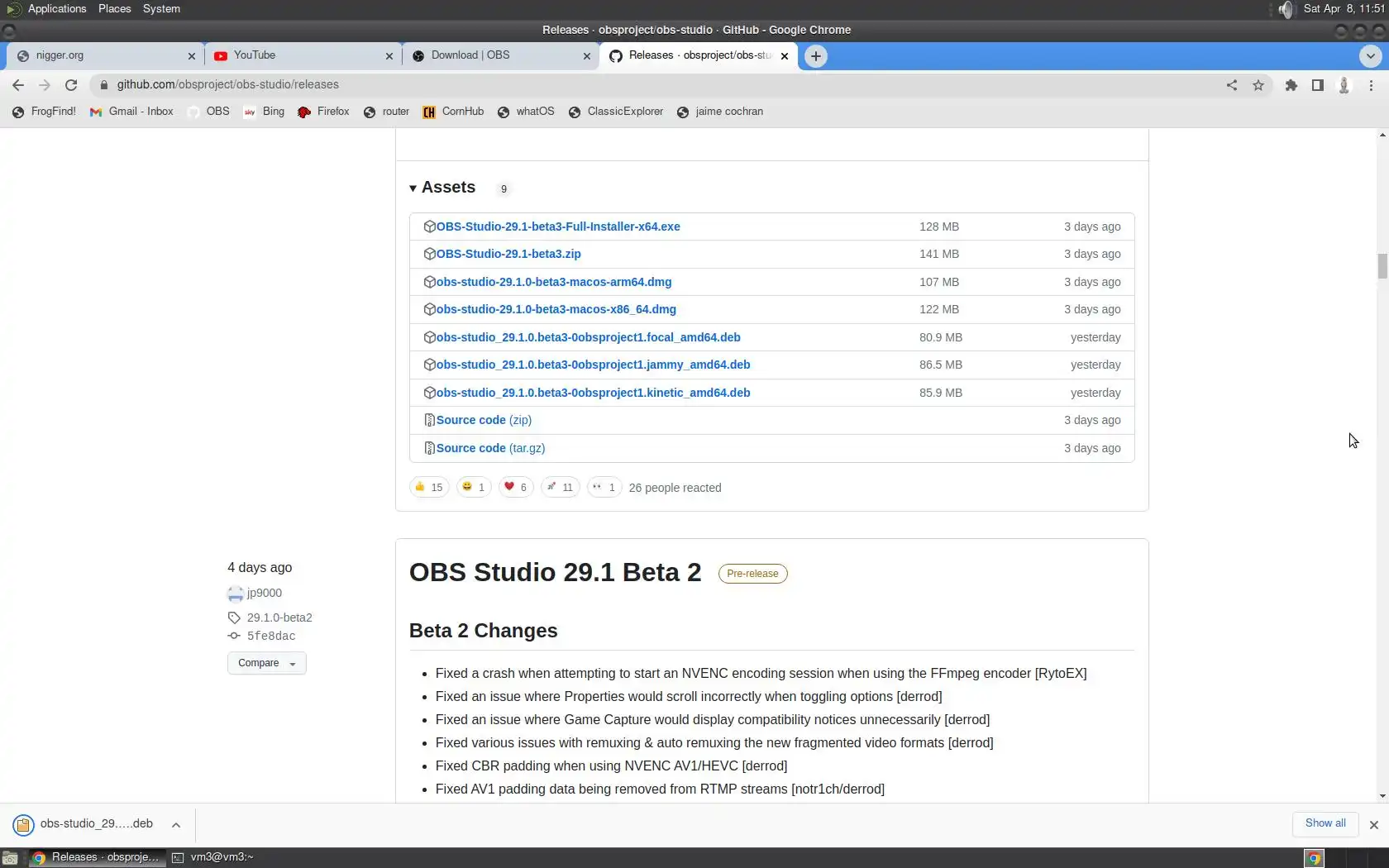Download the macos-x86_64.dmg asset
This screenshot has width=1389, height=868.
(556, 309)
